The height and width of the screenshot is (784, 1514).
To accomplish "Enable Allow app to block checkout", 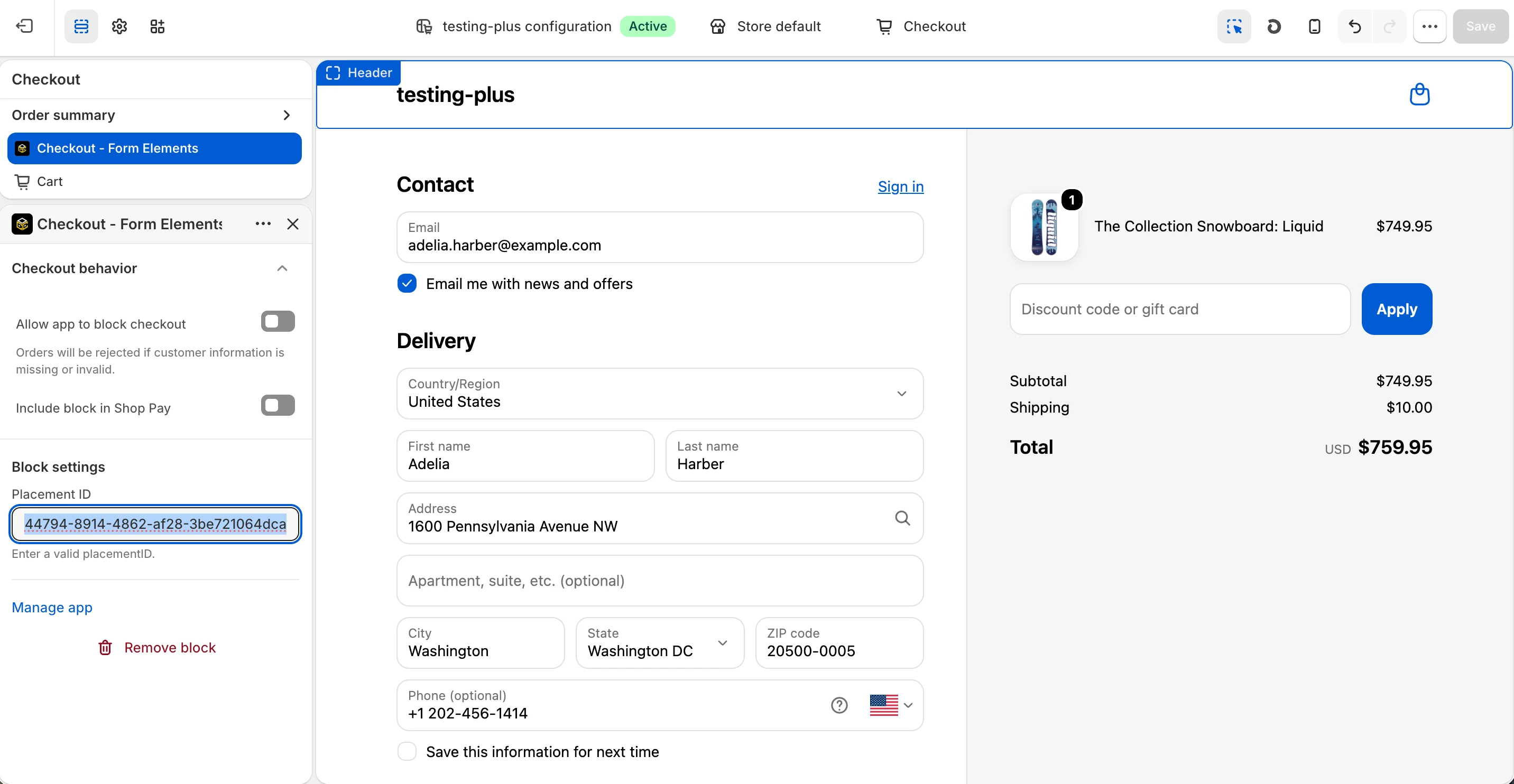I will pos(278,321).
